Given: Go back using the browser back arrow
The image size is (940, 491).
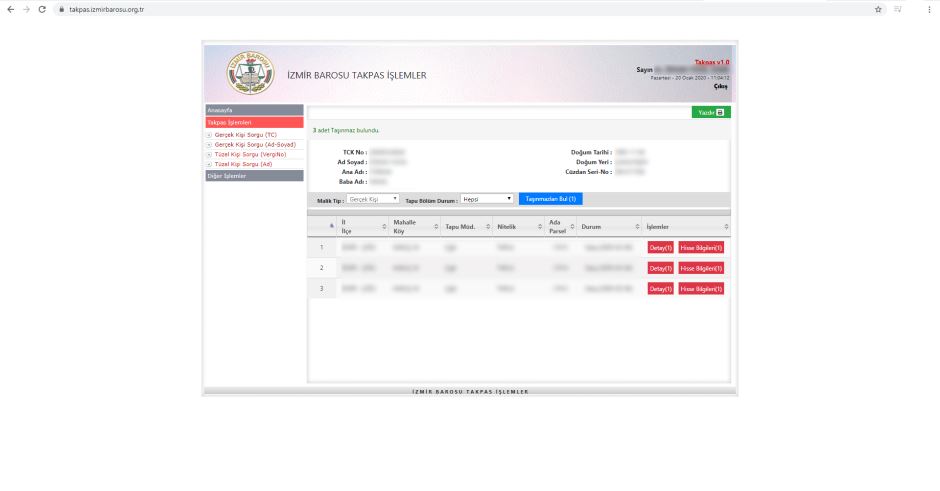Looking at the screenshot, I should (11, 10).
